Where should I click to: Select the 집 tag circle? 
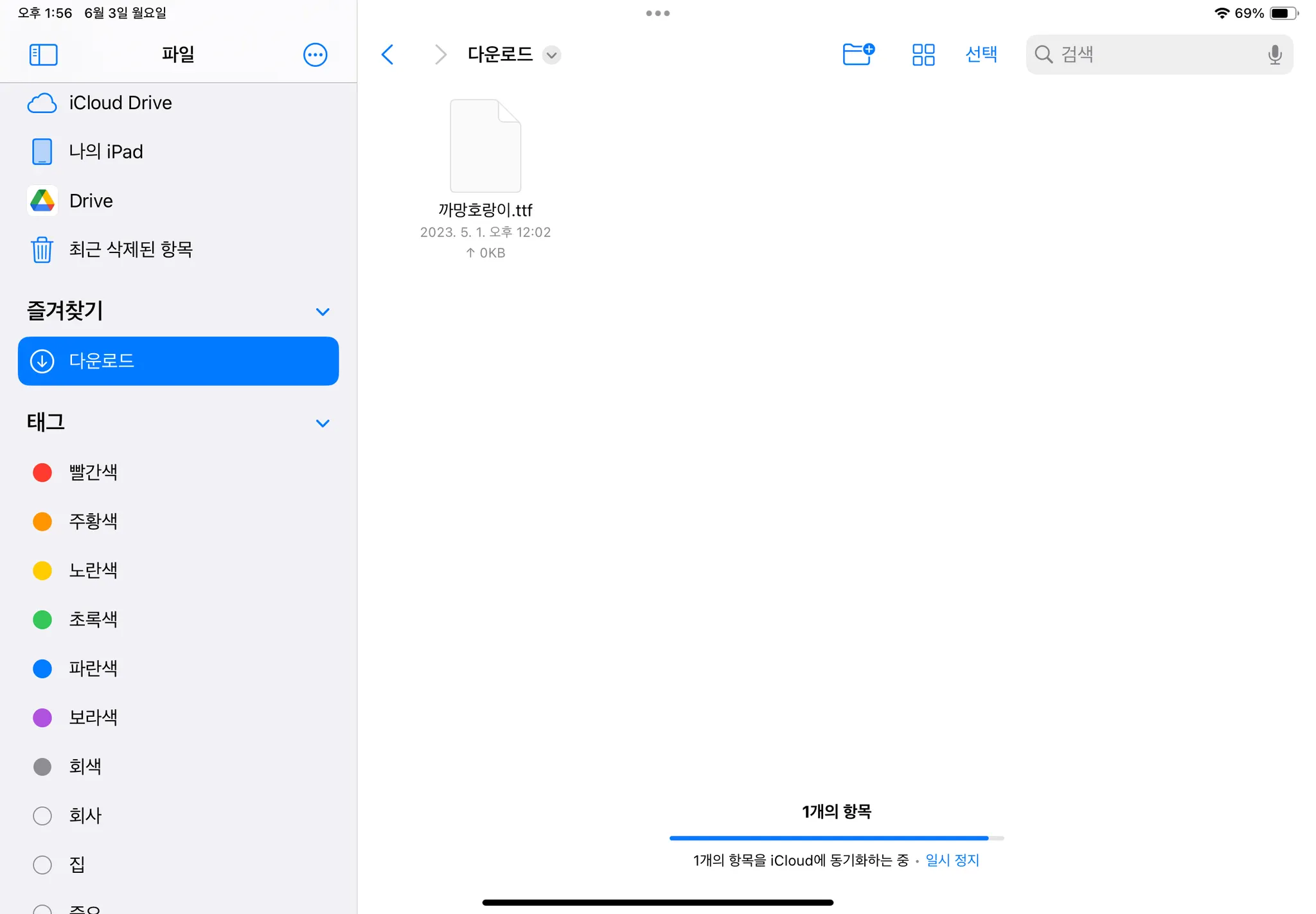tap(42, 865)
